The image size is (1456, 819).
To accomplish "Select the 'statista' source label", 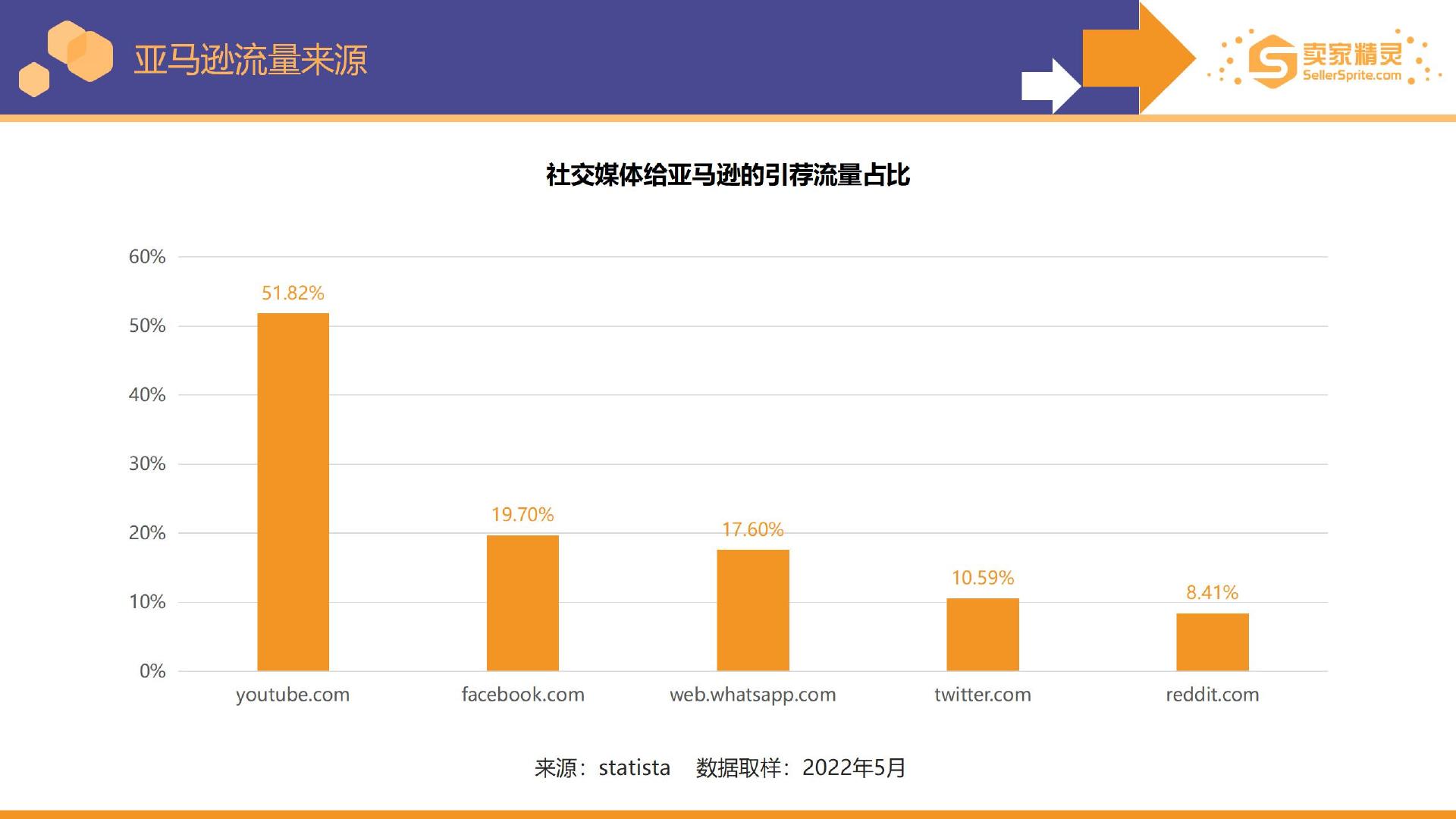I will pos(633,768).
